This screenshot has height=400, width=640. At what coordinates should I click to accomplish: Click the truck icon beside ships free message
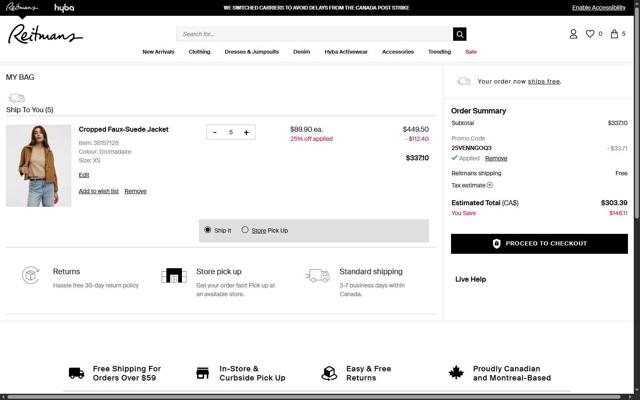[x=464, y=81]
